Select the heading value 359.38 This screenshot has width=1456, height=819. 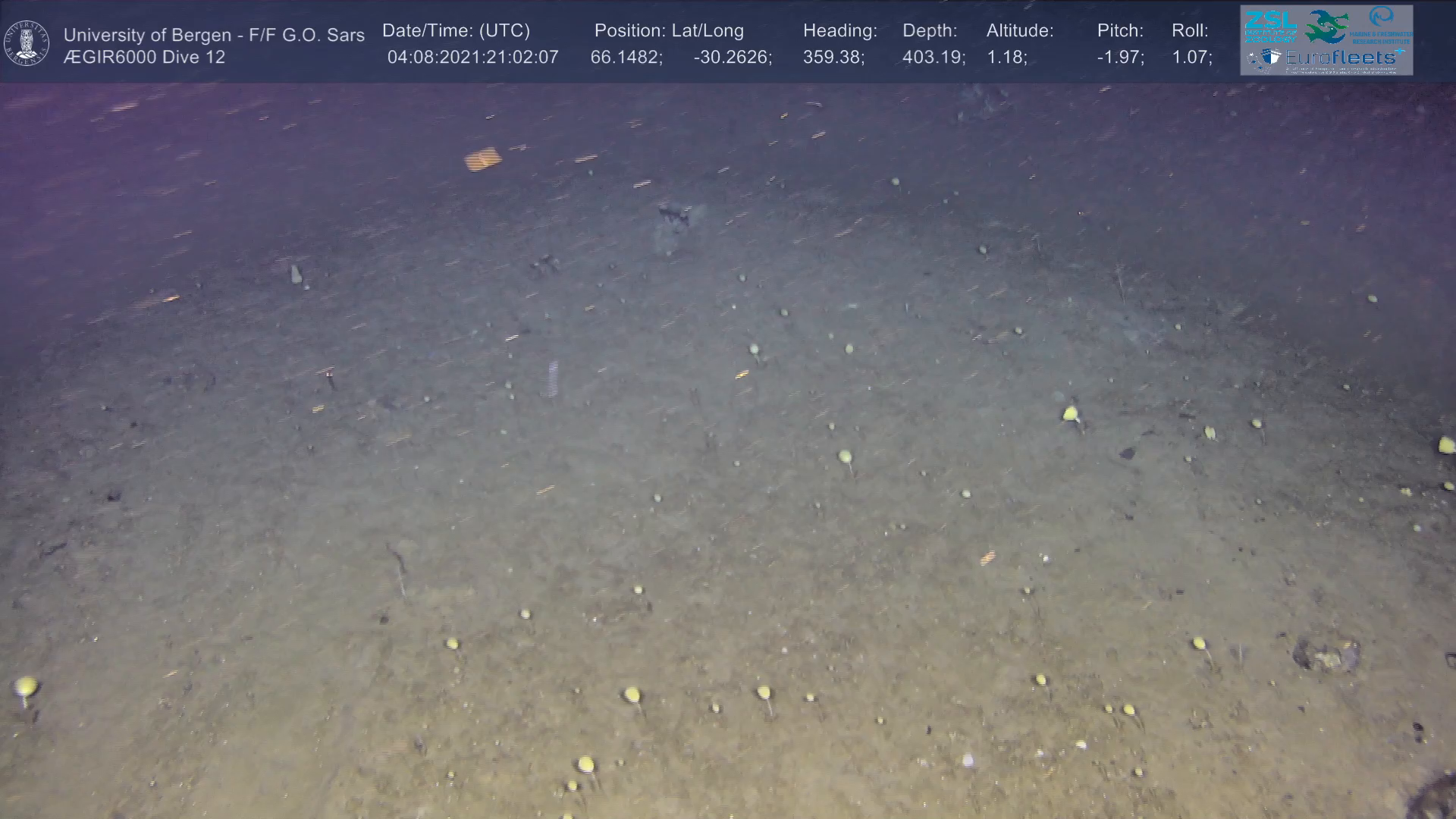(x=833, y=58)
